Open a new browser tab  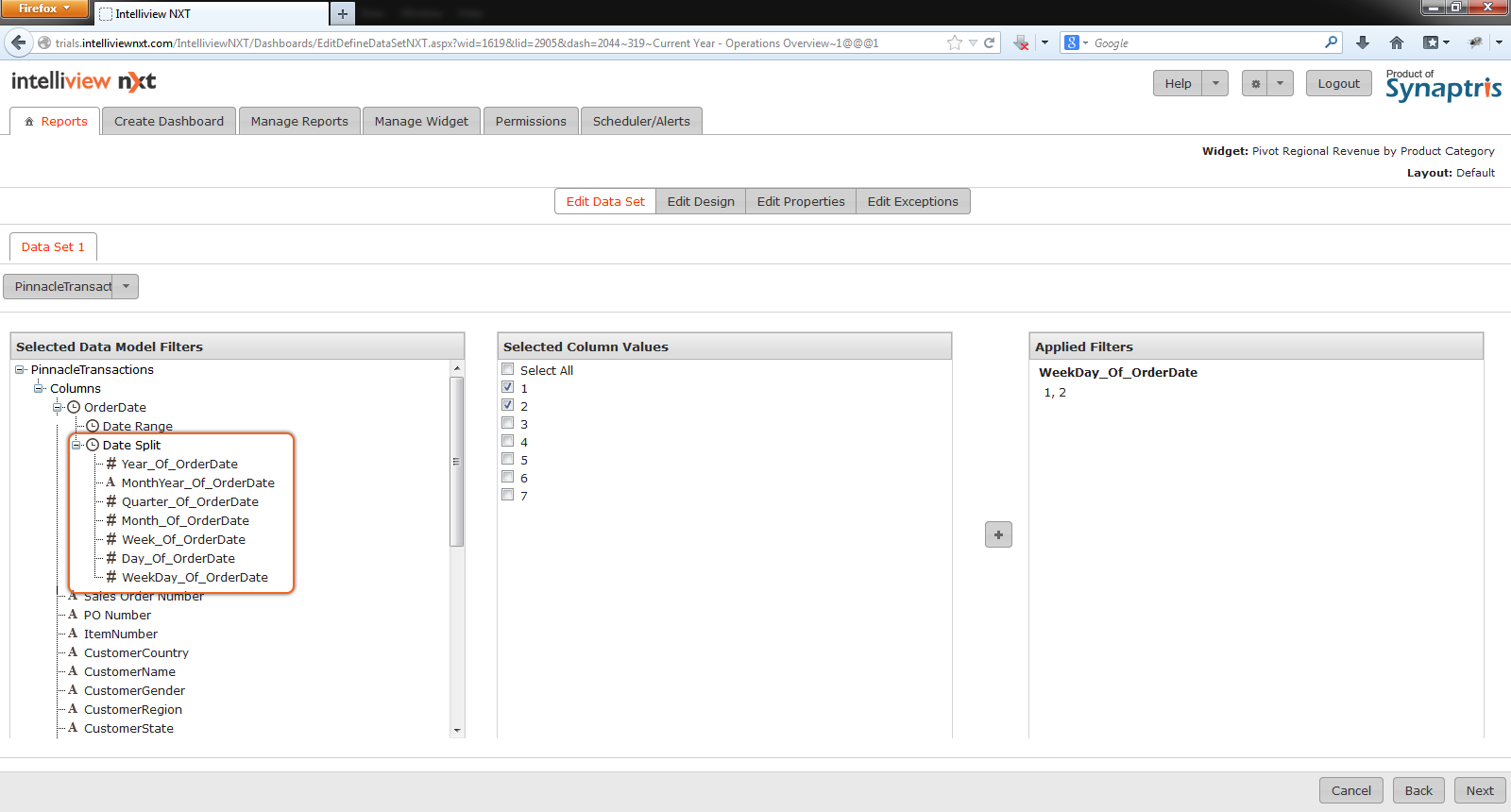point(343,13)
